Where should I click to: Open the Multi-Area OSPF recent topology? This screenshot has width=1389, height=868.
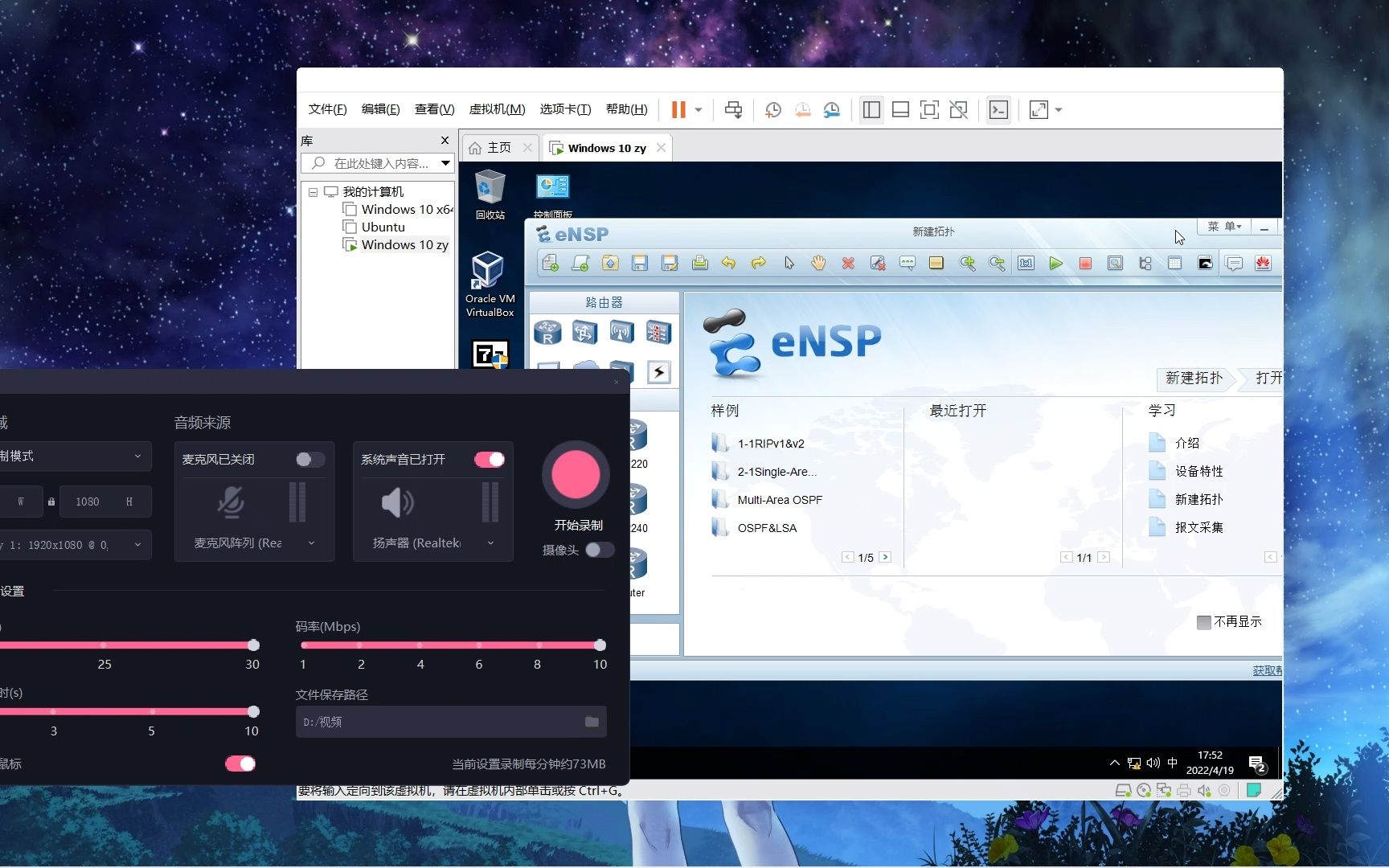779,499
